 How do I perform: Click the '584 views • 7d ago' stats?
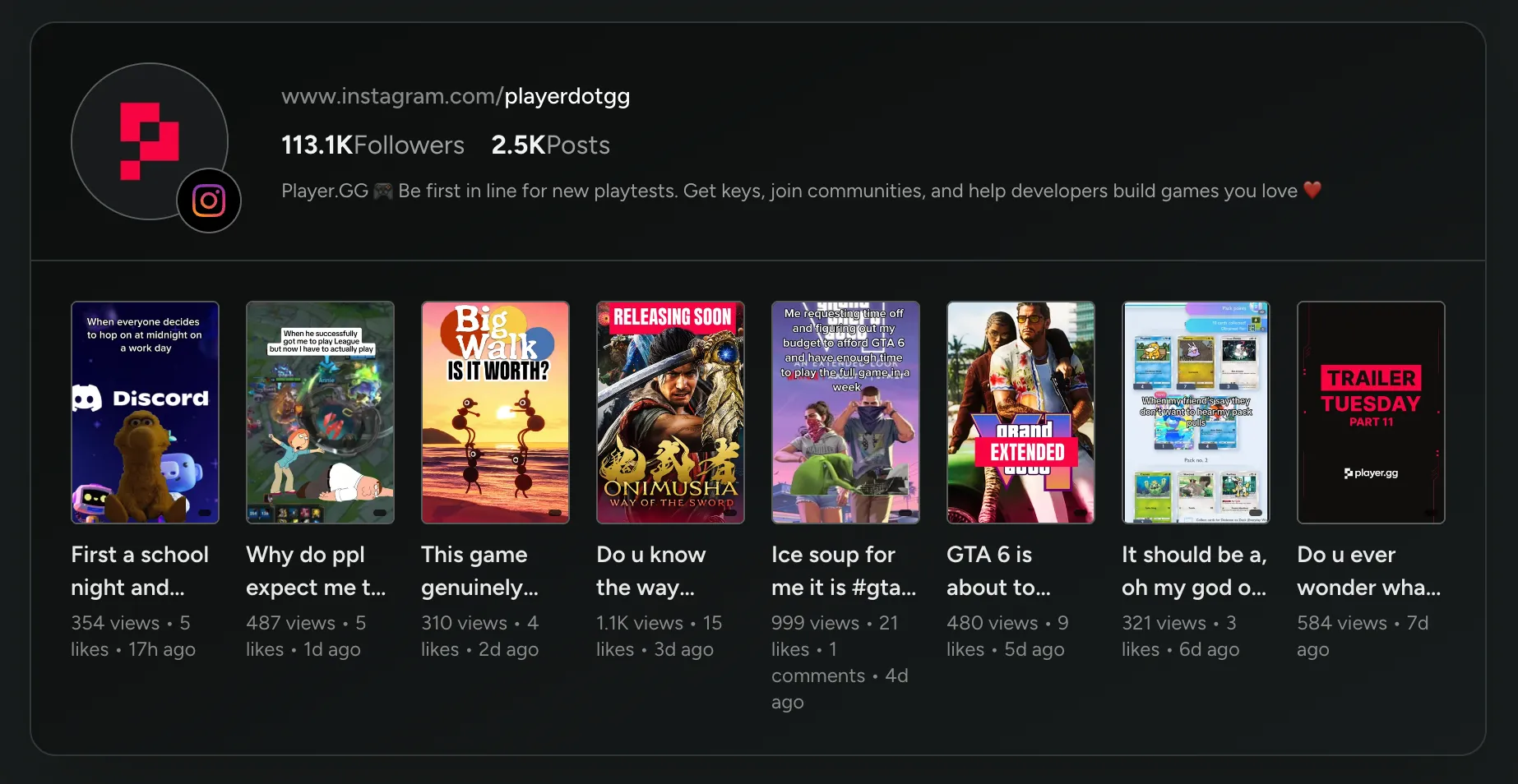click(x=1363, y=636)
